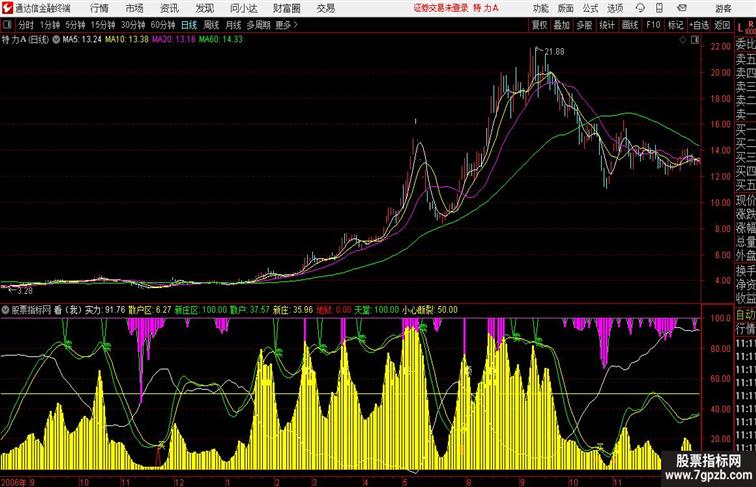The height and width of the screenshot is (487, 756).
Task: Click the 21.88 high price label
Action: click(x=554, y=52)
